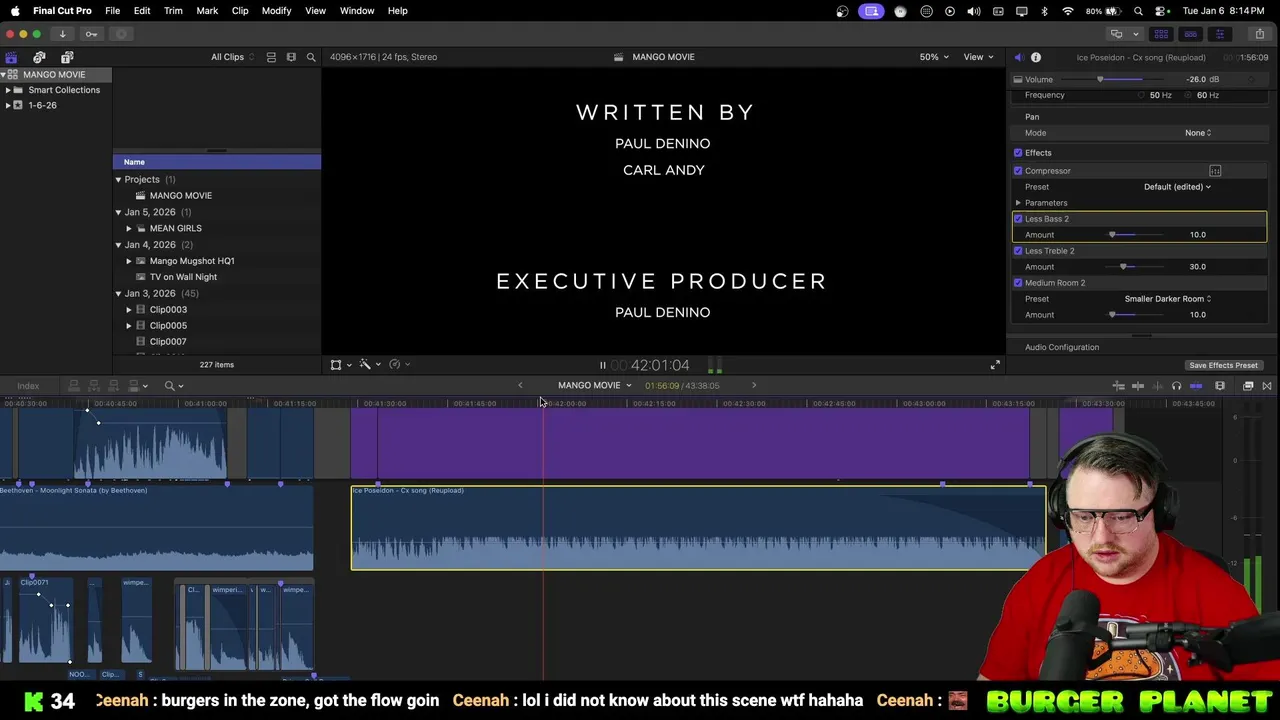
Task: Open the Transform tools popup under the viewer
Action: pyautogui.click(x=340, y=365)
